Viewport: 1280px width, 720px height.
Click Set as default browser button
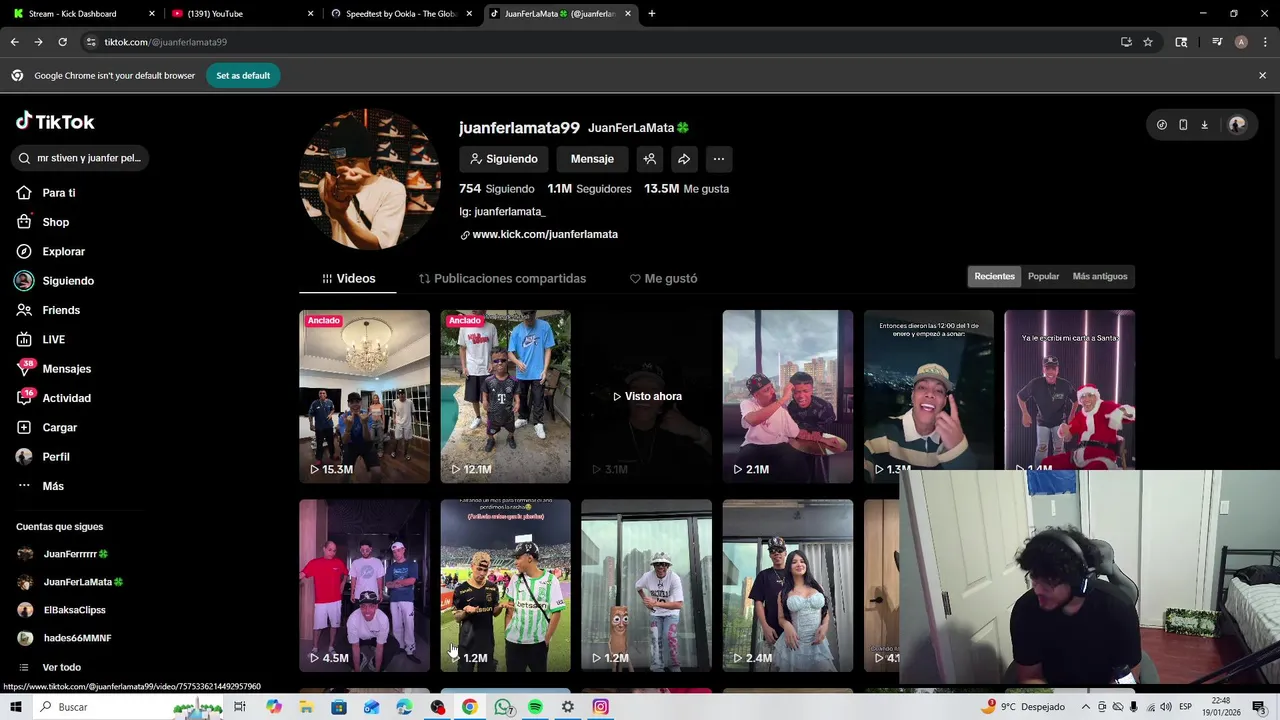click(243, 75)
